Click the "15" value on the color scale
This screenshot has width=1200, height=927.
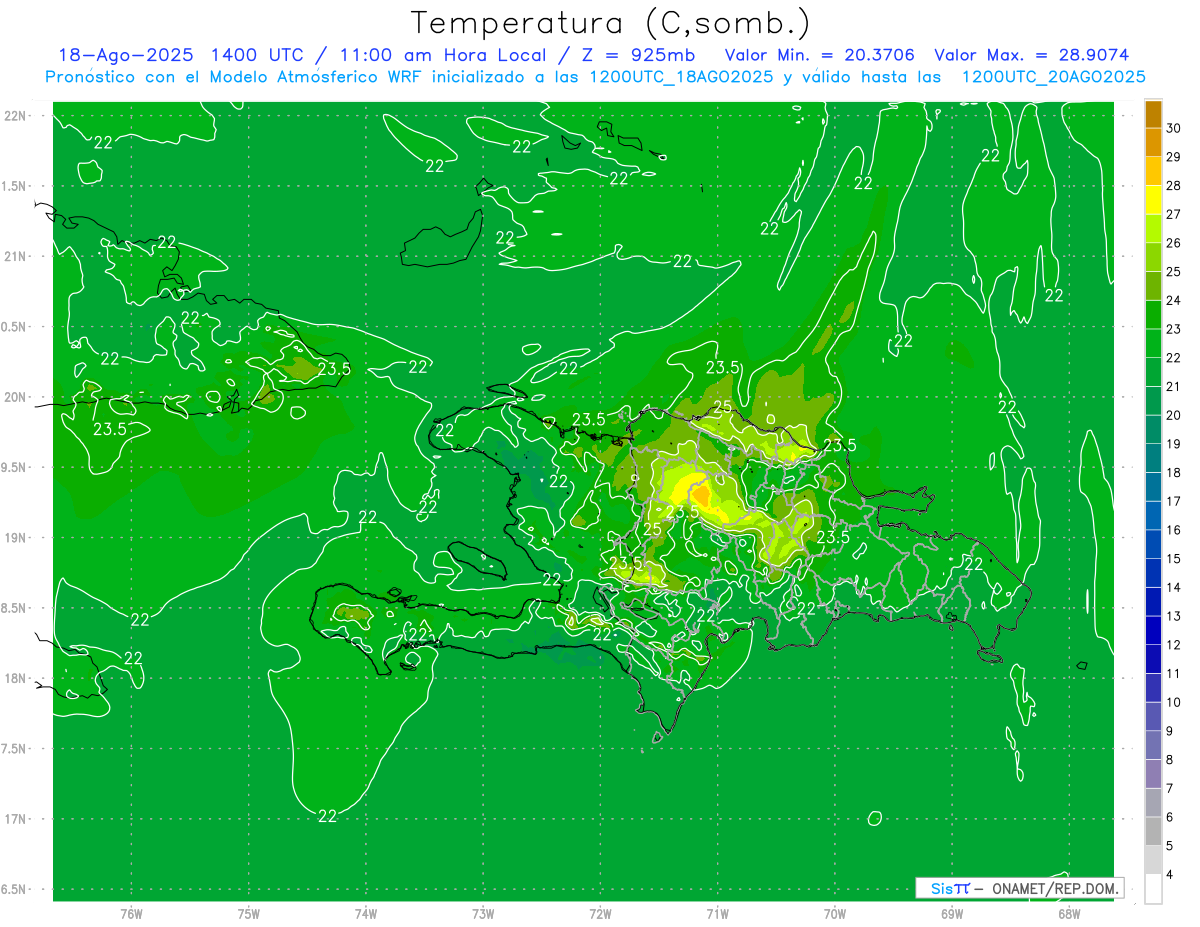pos(1174,558)
